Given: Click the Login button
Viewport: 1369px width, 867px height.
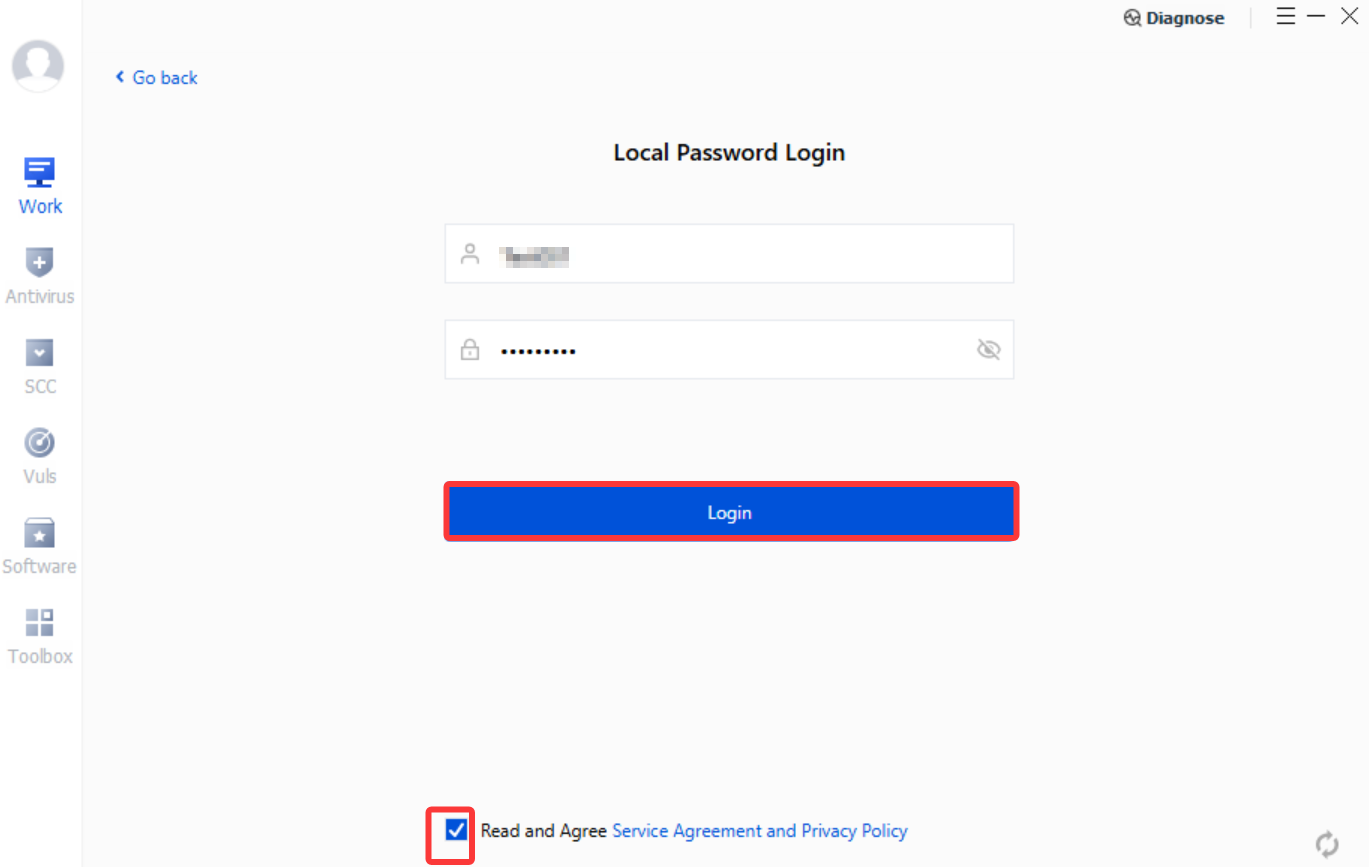Looking at the screenshot, I should tap(731, 512).
